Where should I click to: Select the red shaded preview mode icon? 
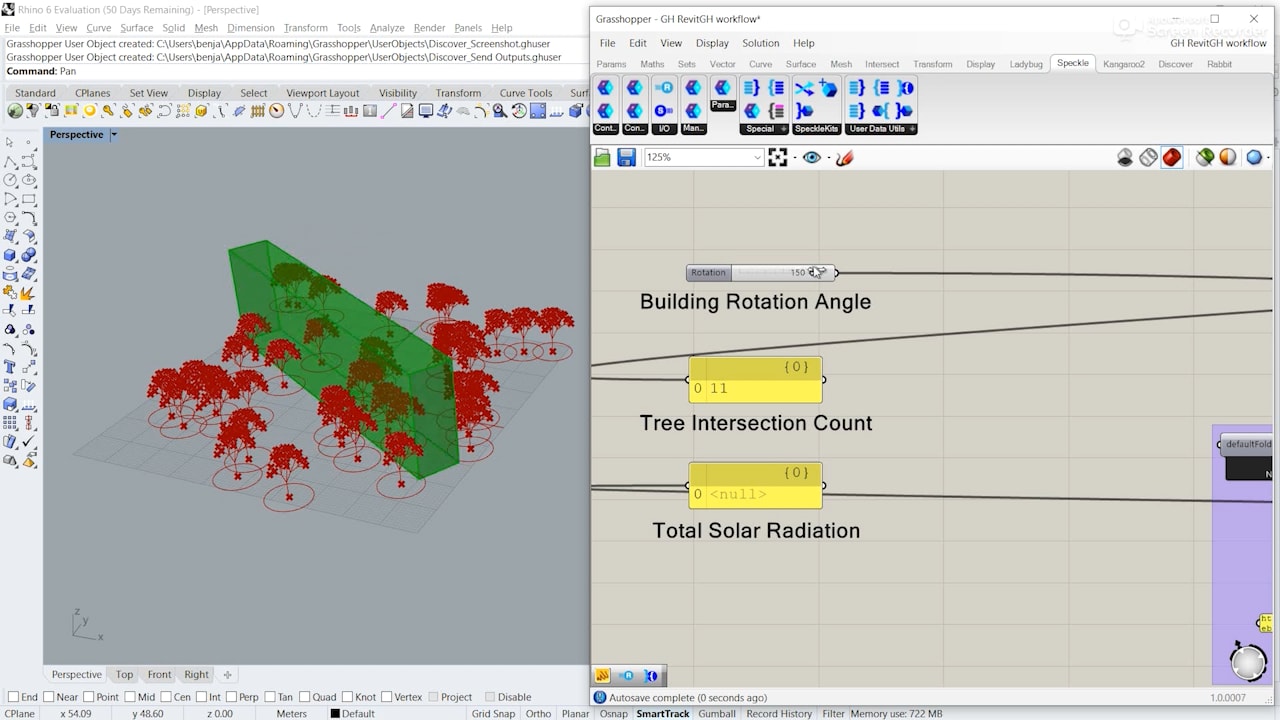pos(1172,158)
